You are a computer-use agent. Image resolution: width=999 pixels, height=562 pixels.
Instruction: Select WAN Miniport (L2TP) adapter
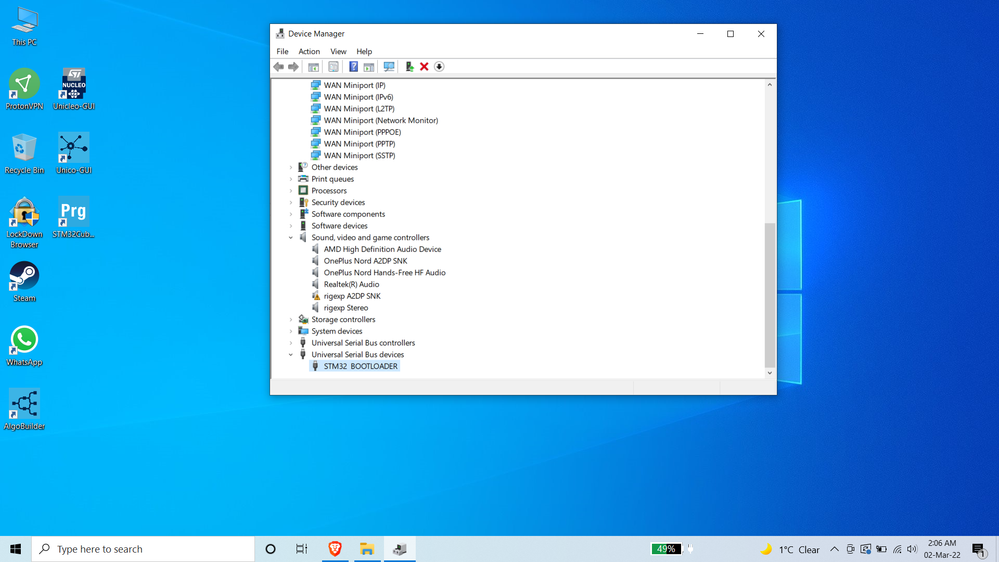pyautogui.click(x=359, y=109)
